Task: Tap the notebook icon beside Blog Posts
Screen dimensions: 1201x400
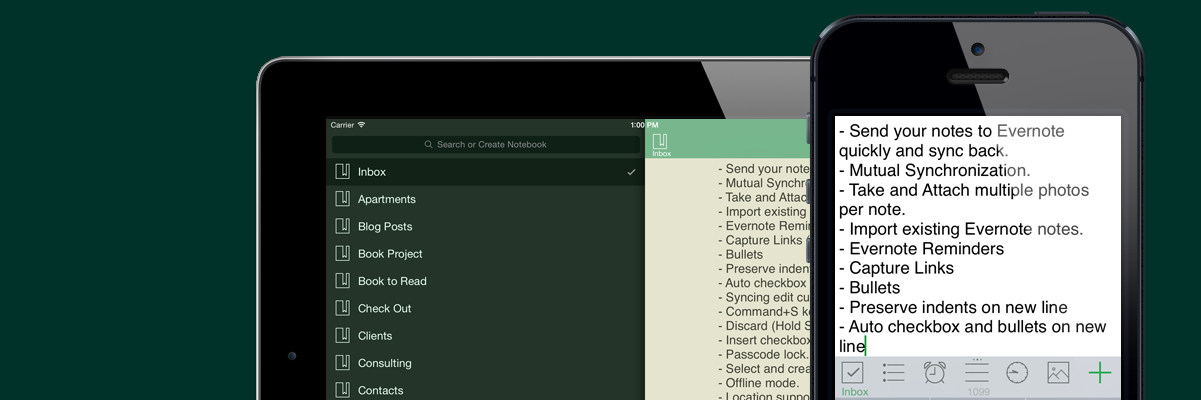Action: pyautogui.click(x=342, y=226)
